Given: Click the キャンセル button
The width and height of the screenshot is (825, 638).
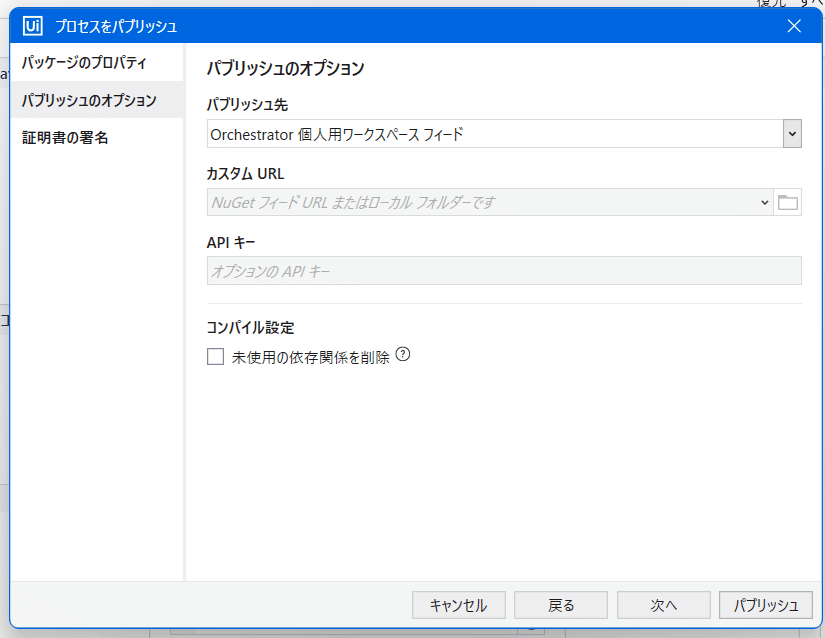Looking at the screenshot, I should point(458,605).
